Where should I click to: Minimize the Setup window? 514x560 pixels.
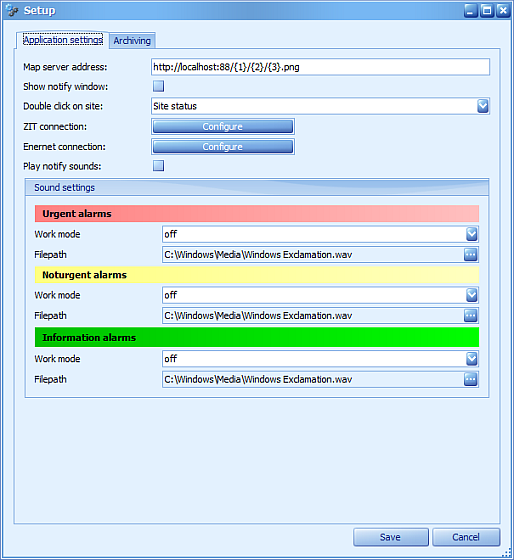[471, 11]
